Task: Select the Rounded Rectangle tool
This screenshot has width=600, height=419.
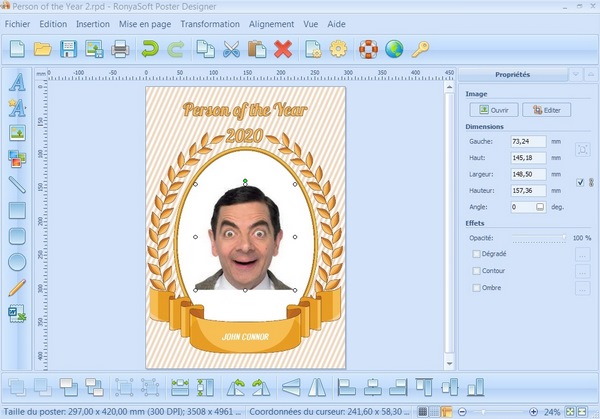Action: [17, 236]
